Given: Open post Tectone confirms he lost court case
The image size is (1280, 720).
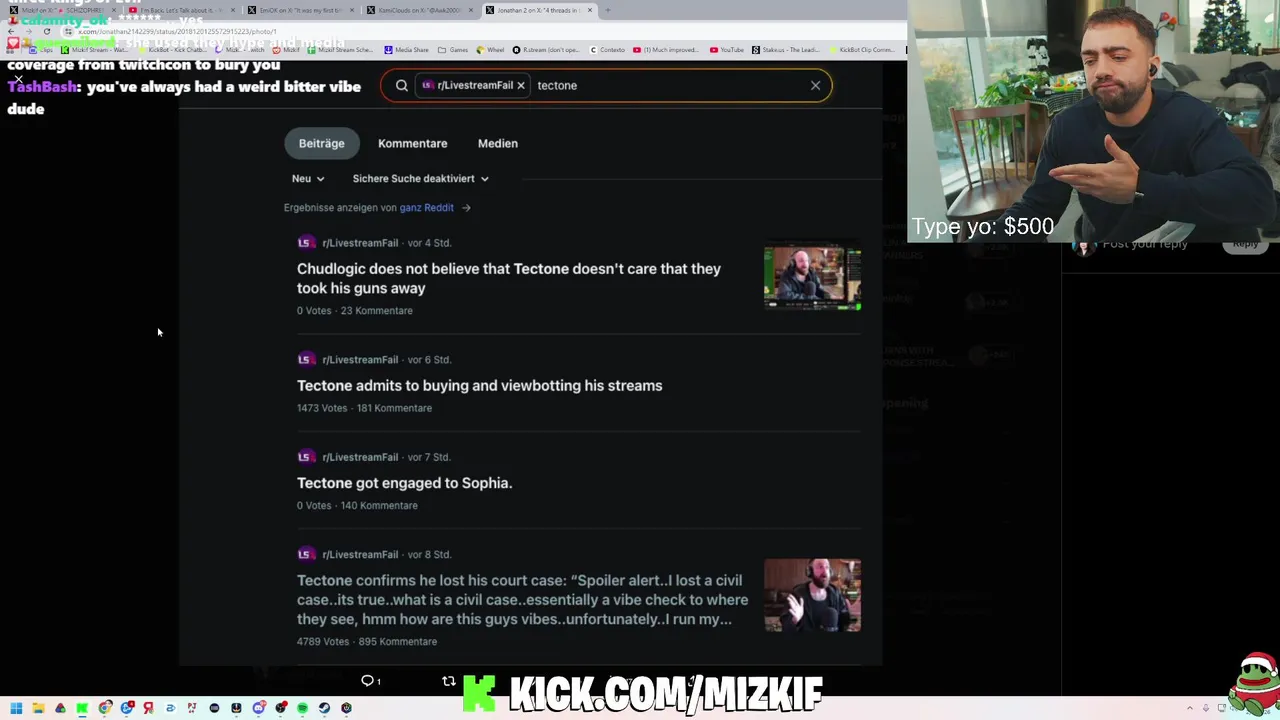Looking at the screenshot, I should point(522,599).
